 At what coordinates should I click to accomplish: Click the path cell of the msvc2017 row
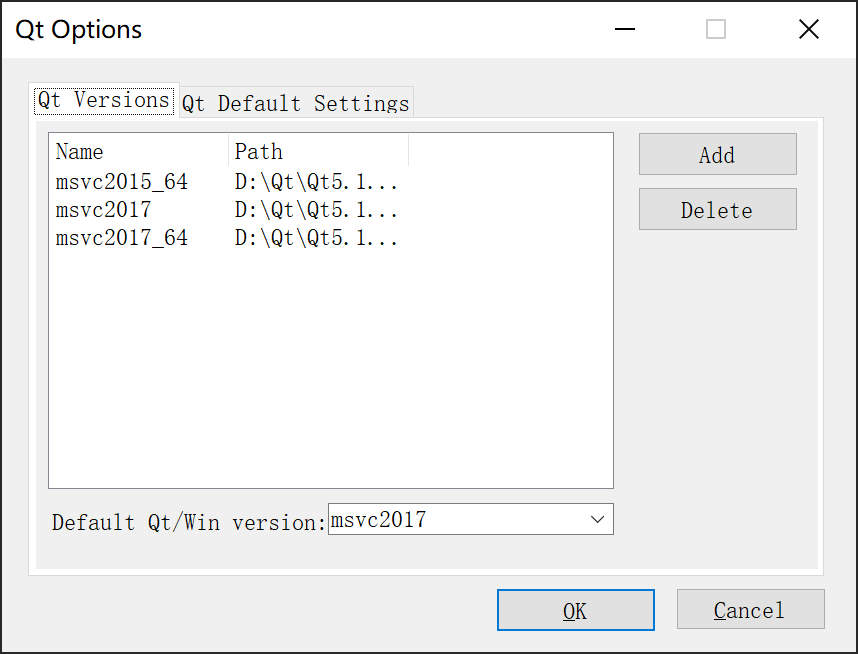[x=316, y=210]
